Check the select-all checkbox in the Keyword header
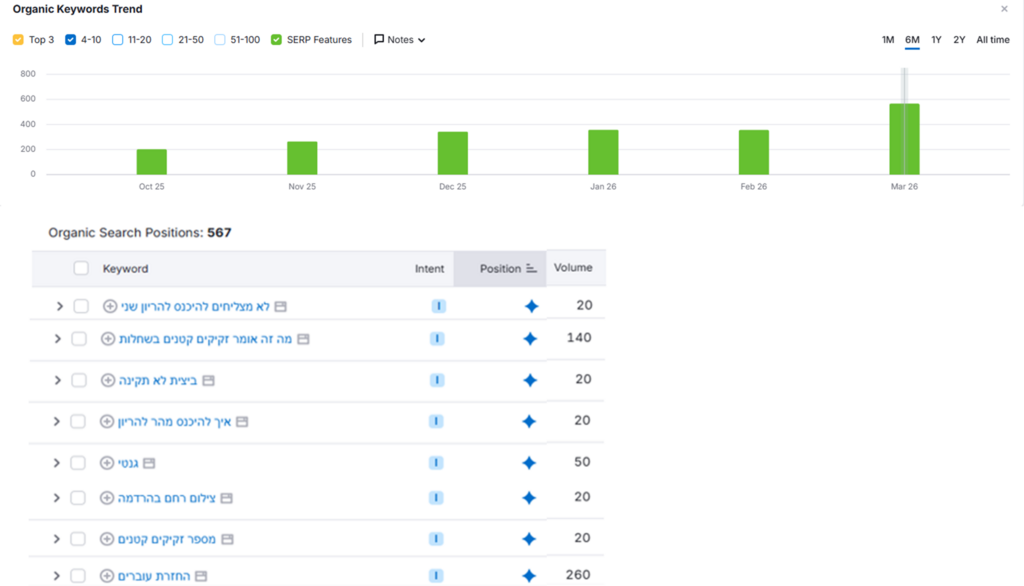Image resolution: width=1024 pixels, height=586 pixels. click(81, 269)
